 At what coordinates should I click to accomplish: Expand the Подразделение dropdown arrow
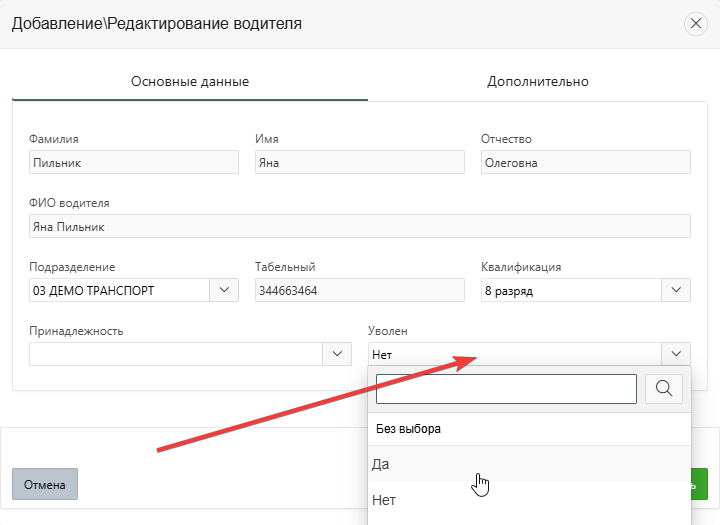tap(222, 291)
